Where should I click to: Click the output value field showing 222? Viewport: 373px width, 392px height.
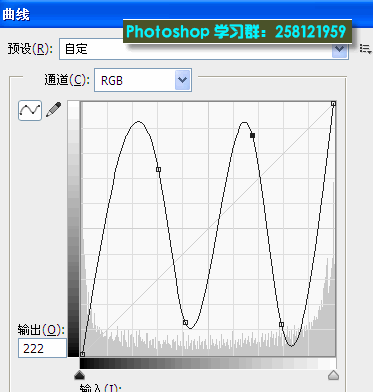click(x=42, y=348)
